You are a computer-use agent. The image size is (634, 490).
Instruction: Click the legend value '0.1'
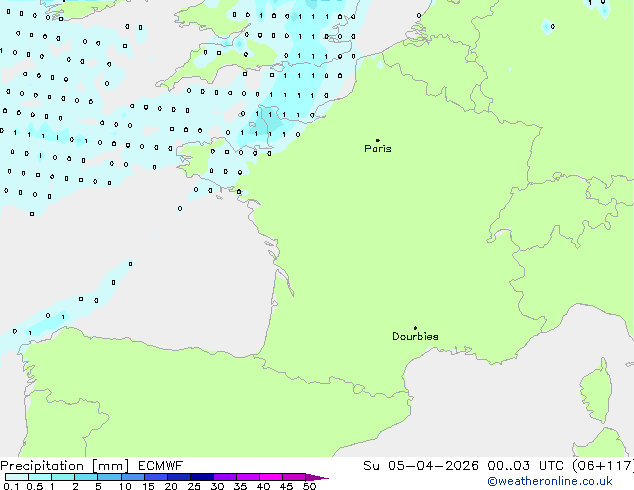point(11,486)
